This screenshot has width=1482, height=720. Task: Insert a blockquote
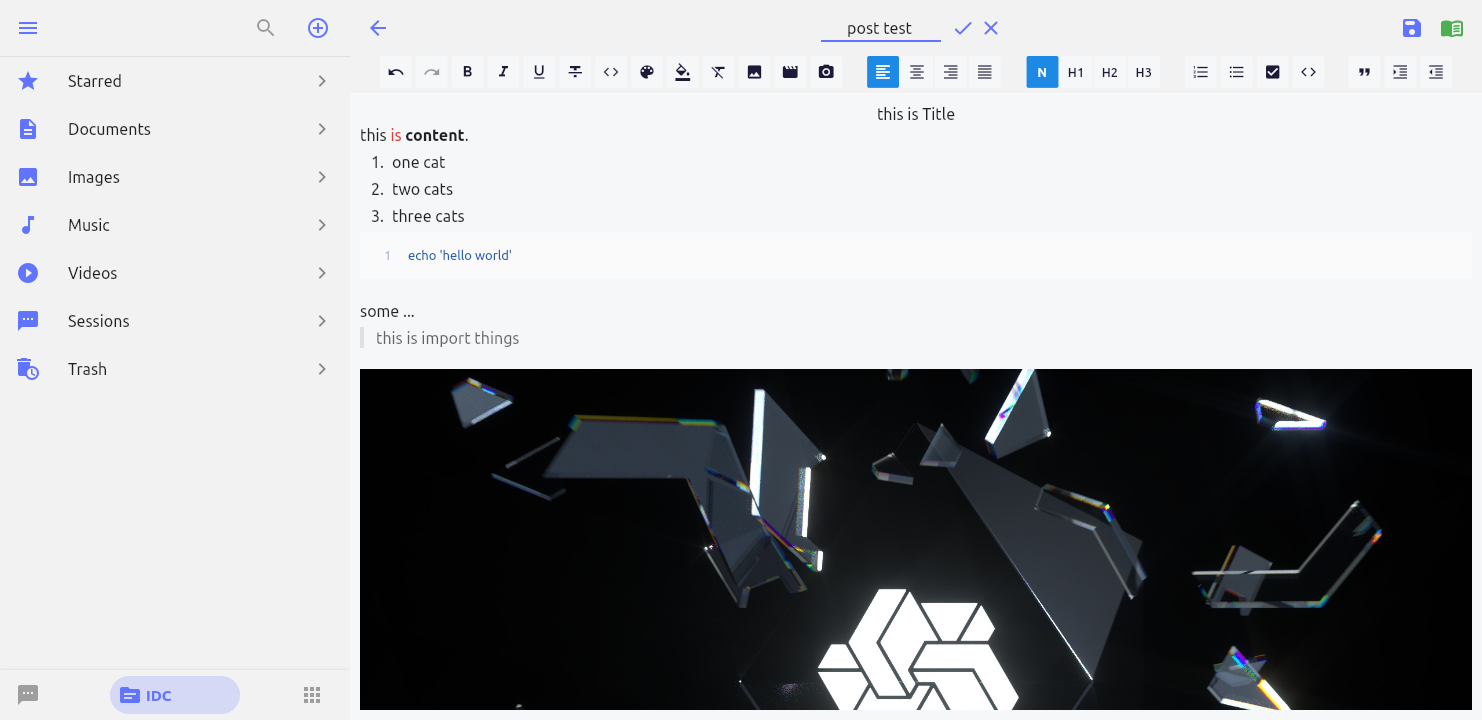click(x=1363, y=71)
